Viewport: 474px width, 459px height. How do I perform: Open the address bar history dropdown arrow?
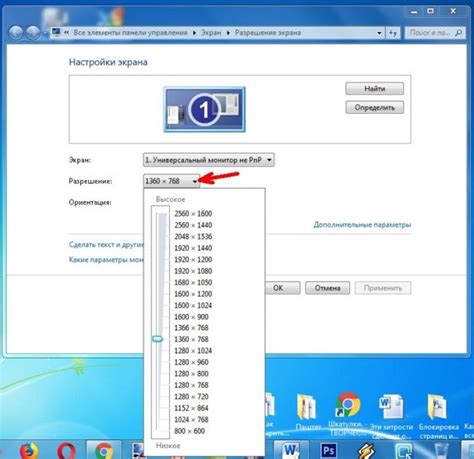click(379, 33)
